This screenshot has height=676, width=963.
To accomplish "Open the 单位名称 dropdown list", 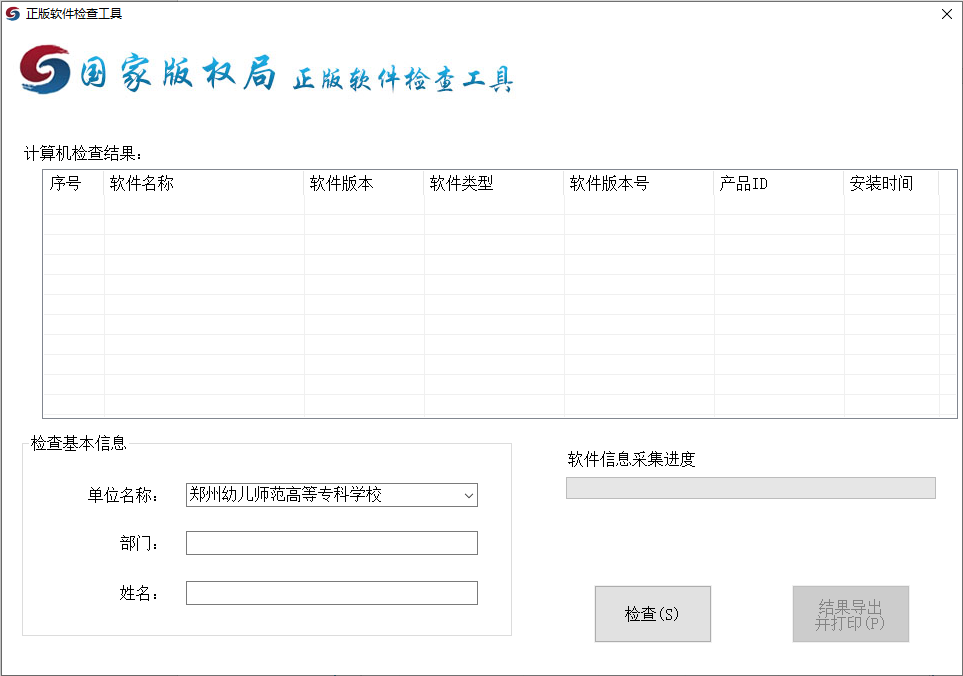I will coord(469,495).
